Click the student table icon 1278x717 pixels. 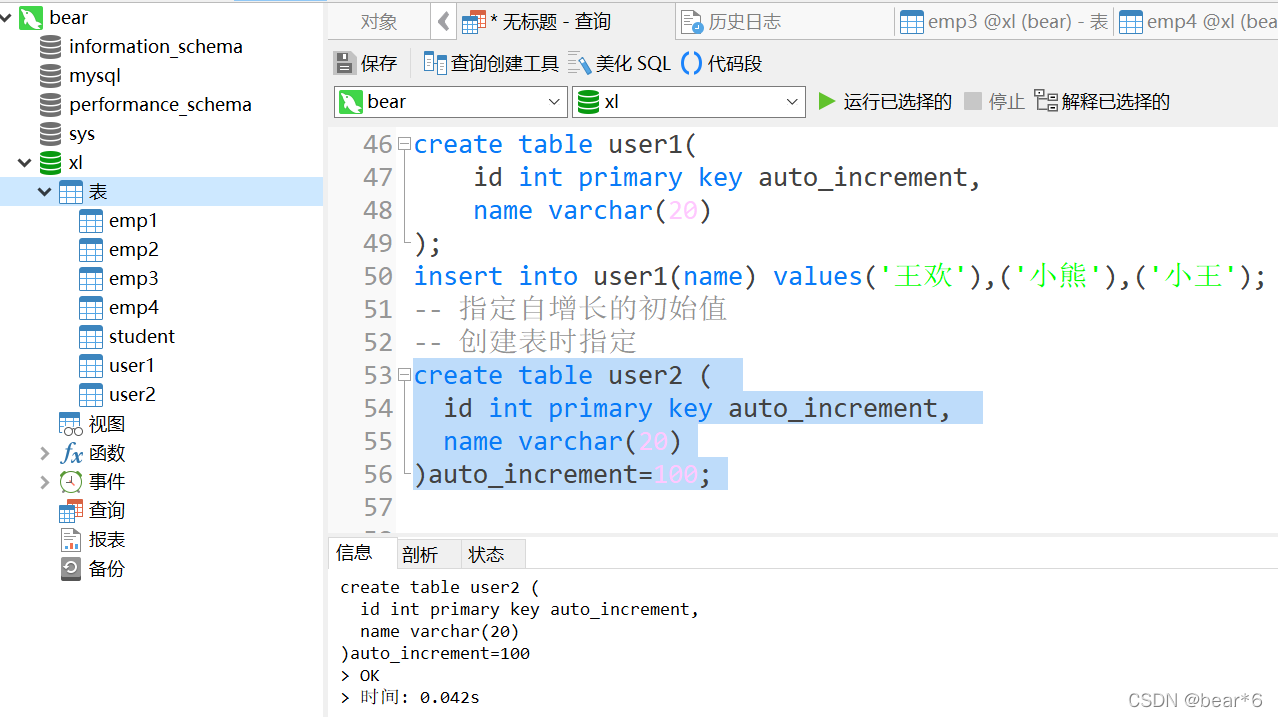[91, 337]
